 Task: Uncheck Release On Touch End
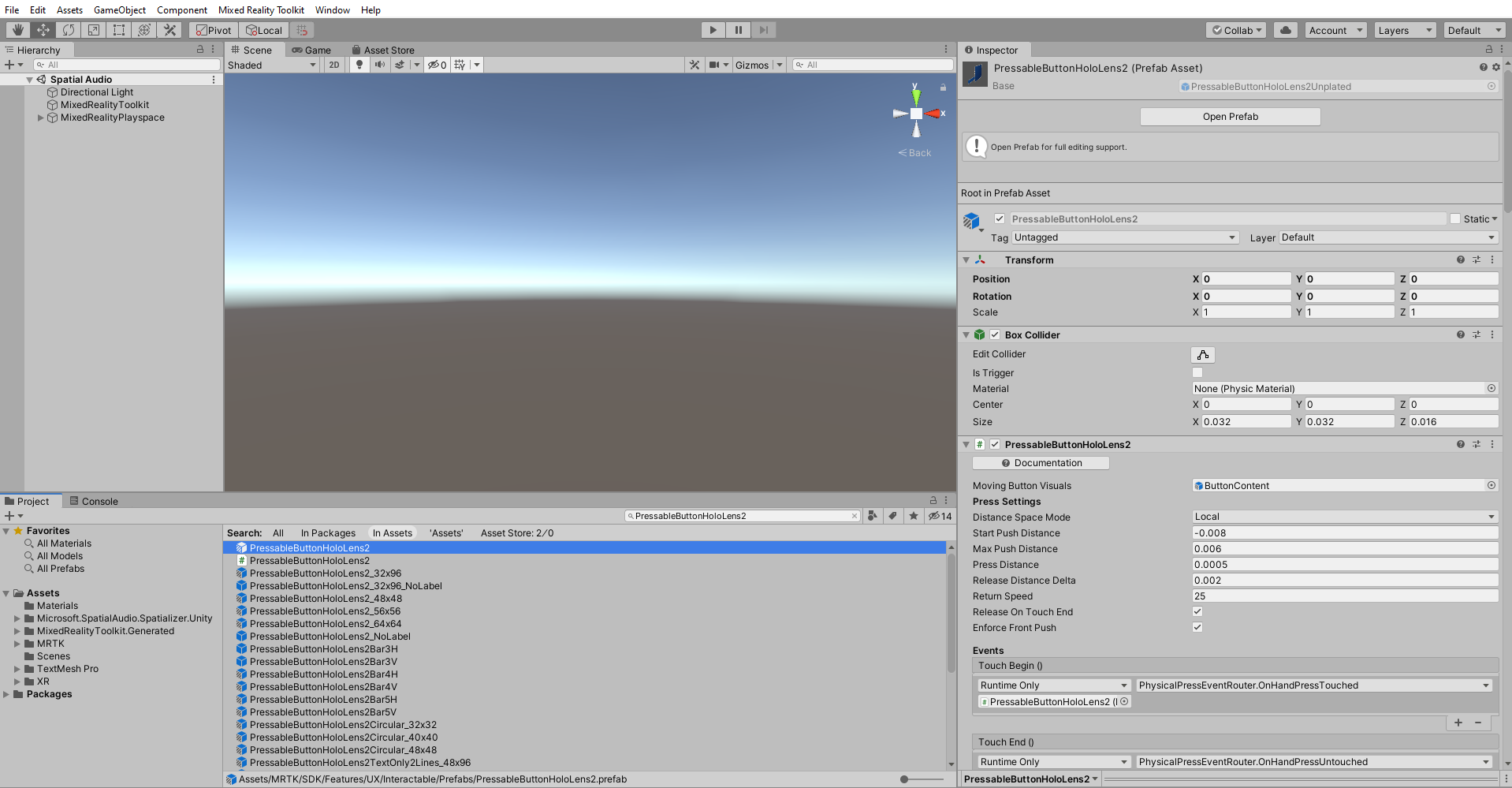[1197, 611]
